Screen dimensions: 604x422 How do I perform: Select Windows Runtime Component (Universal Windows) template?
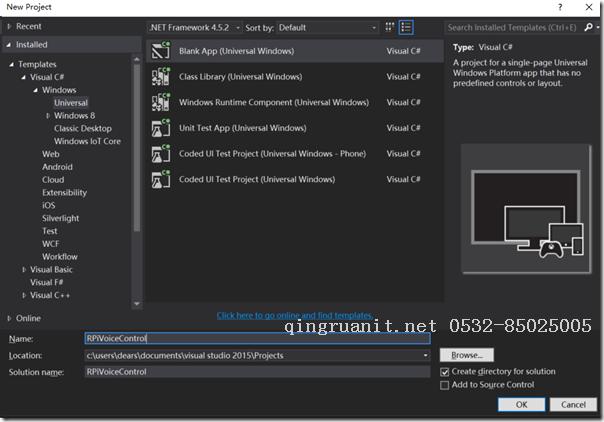pyautogui.click(x=295, y=102)
